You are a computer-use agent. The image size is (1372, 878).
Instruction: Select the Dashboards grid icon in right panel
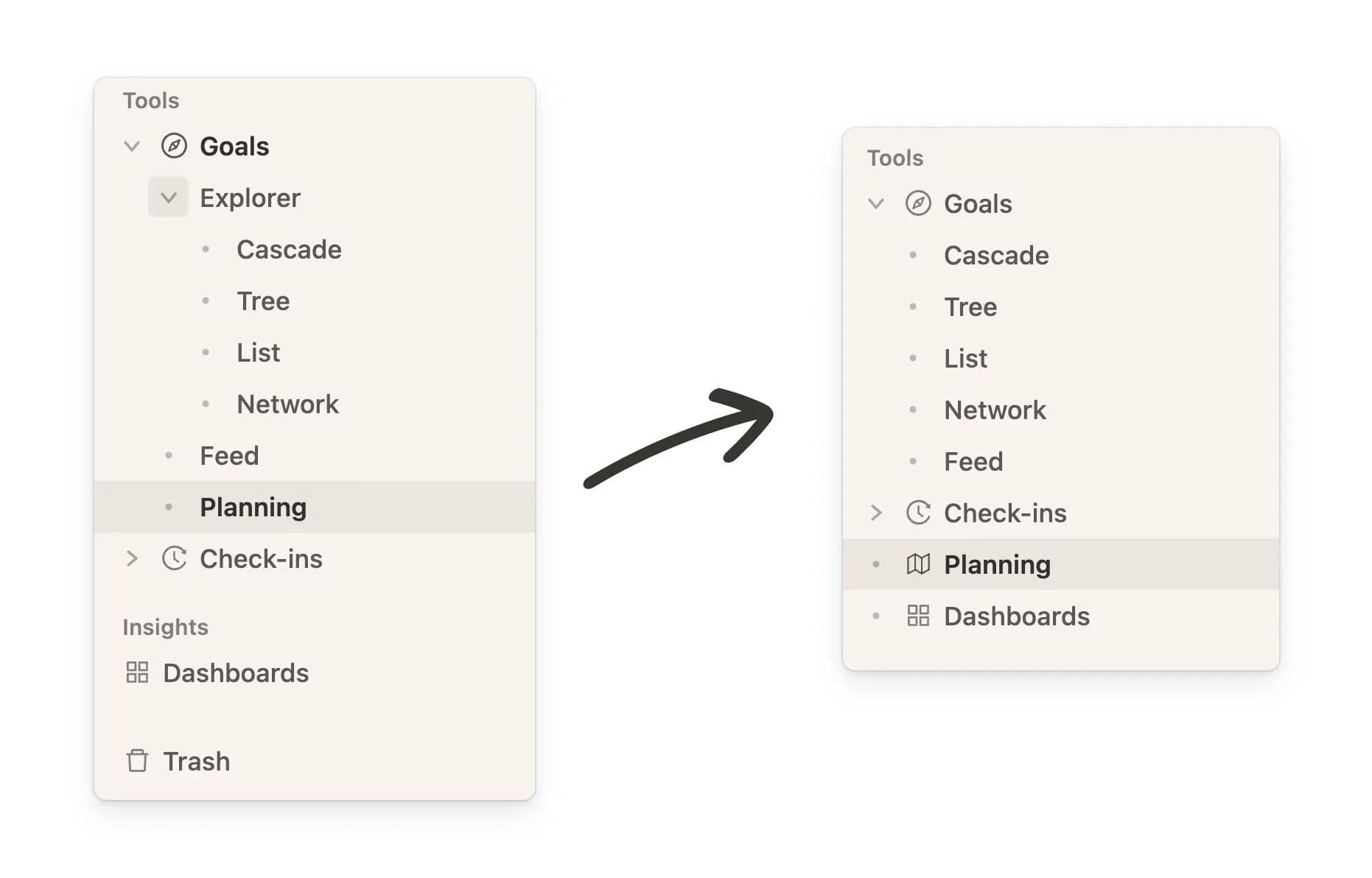coord(917,616)
